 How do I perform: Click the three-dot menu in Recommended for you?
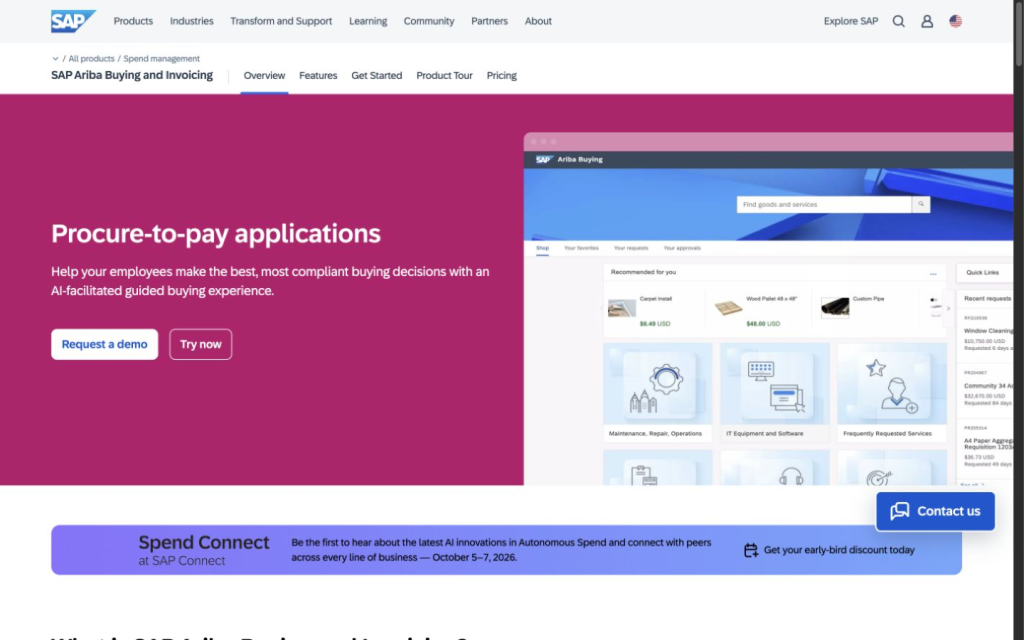(933, 273)
